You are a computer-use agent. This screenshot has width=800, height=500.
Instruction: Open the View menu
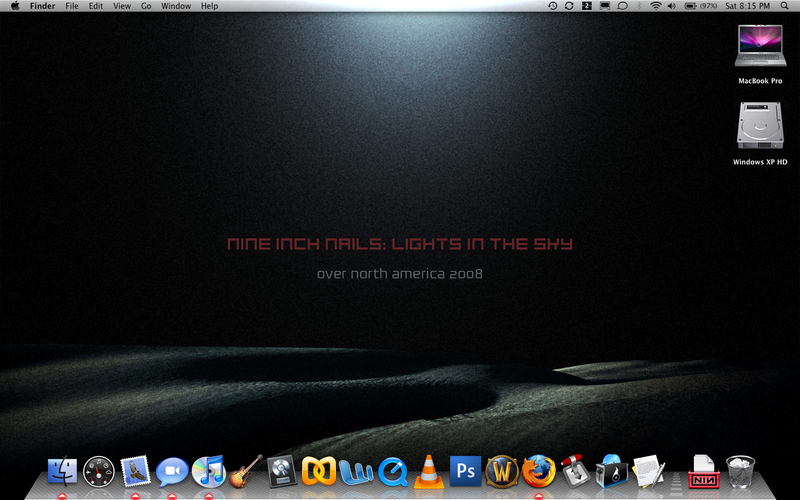(122, 6)
